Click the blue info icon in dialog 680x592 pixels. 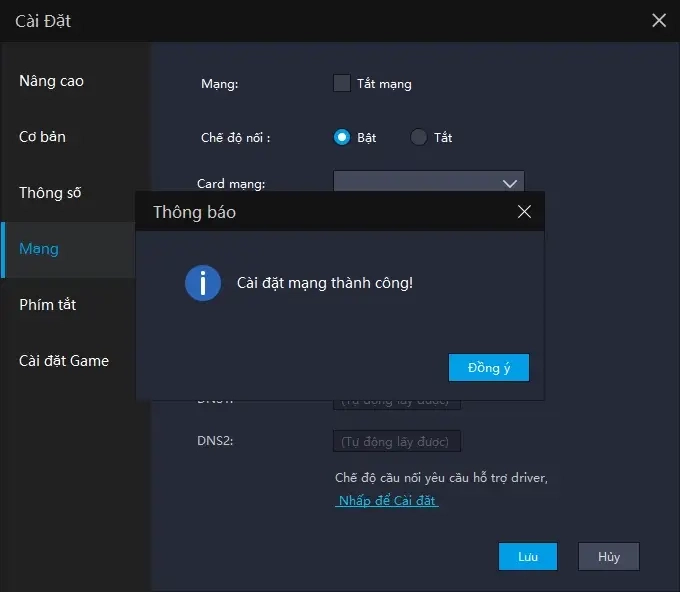pos(203,283)
